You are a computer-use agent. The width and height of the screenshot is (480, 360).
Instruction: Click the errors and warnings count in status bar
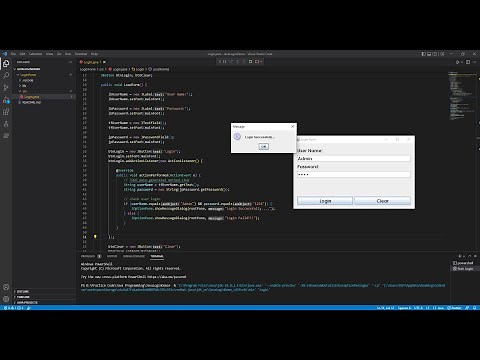(x=13, y=308)
